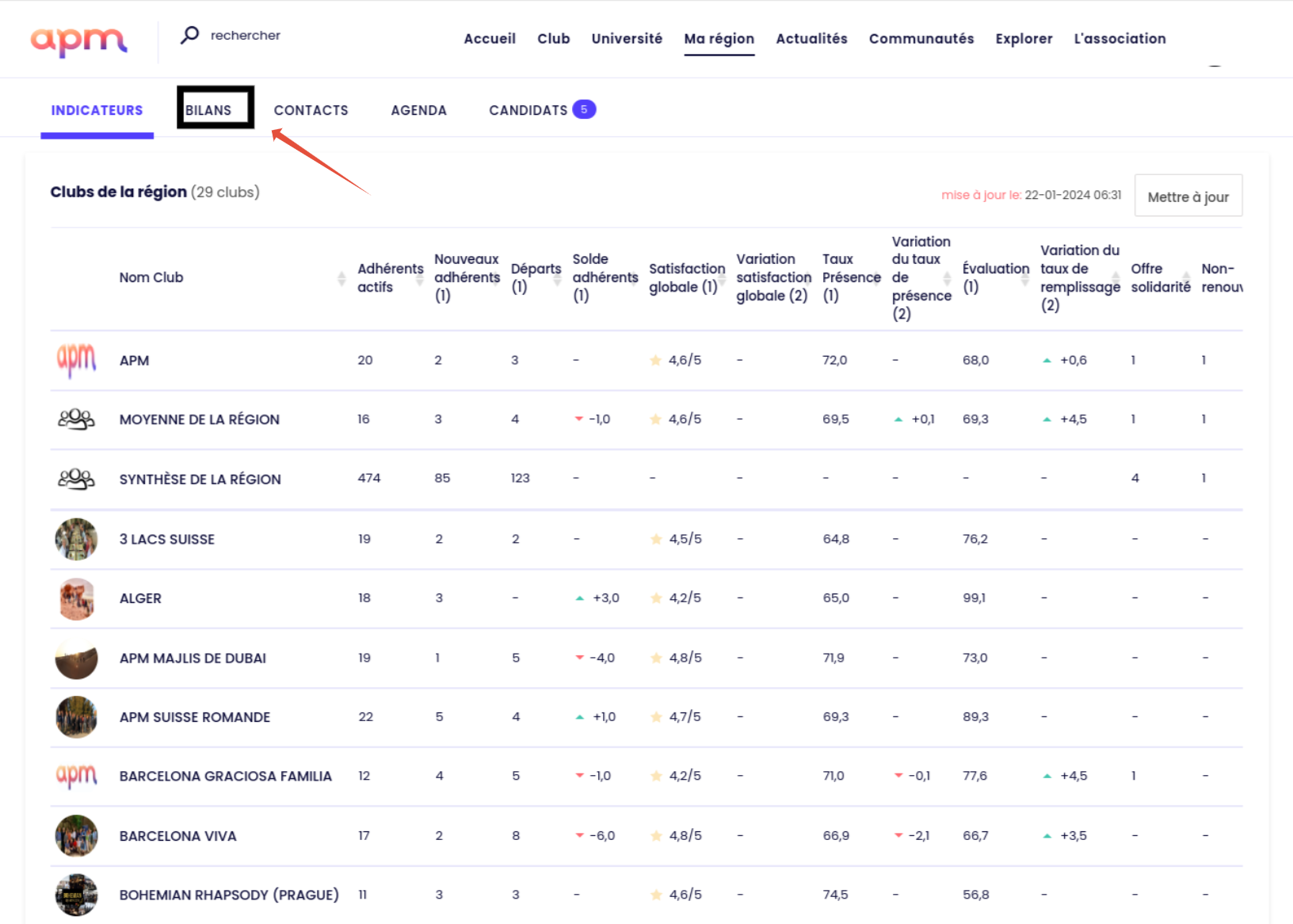Open the APM row logo
The width and height of the screenshot is (1293, 924).
point(76,361)
